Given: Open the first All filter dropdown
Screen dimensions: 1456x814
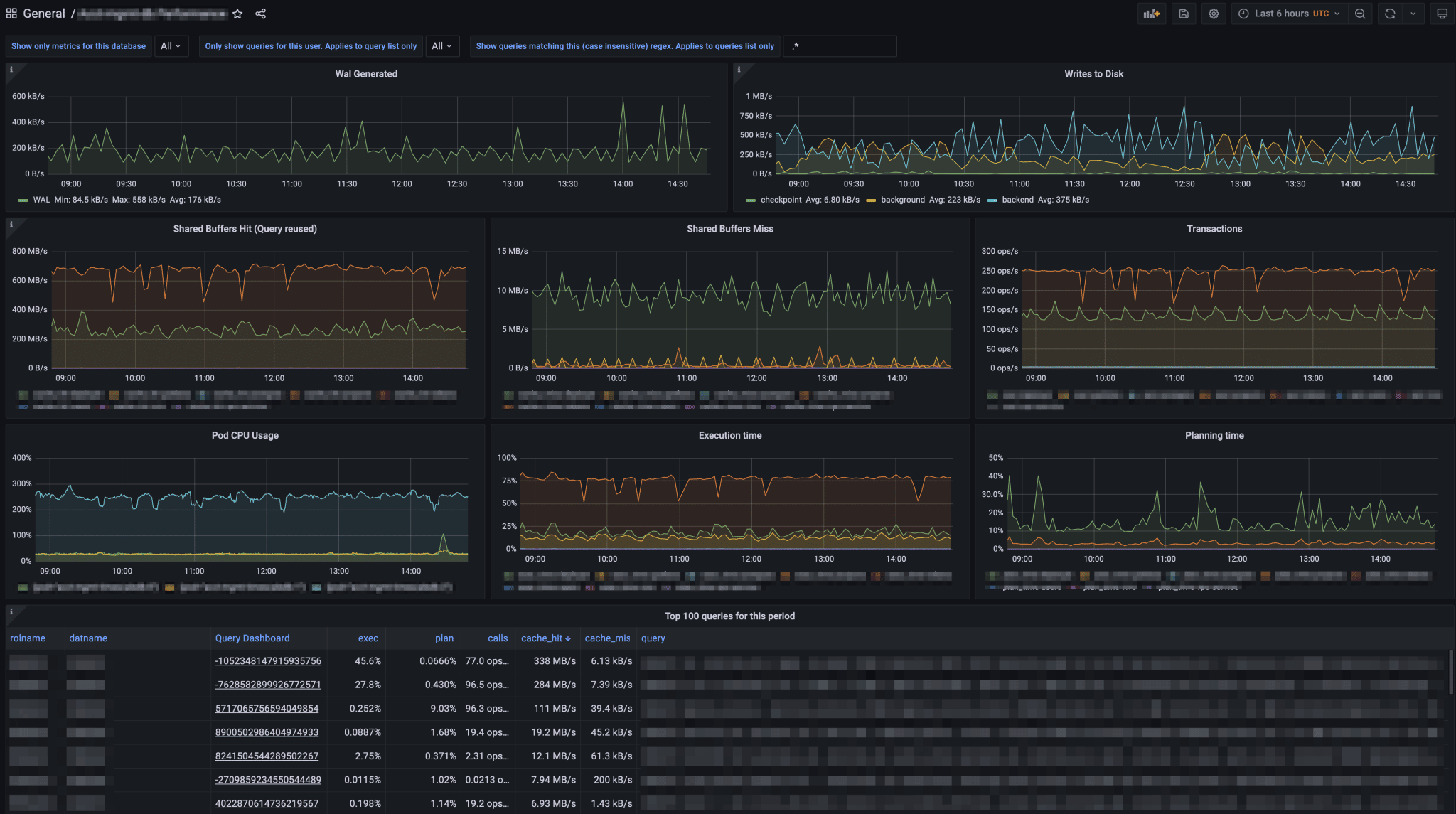Looking at the screenshot, I should tap(171, 45).
